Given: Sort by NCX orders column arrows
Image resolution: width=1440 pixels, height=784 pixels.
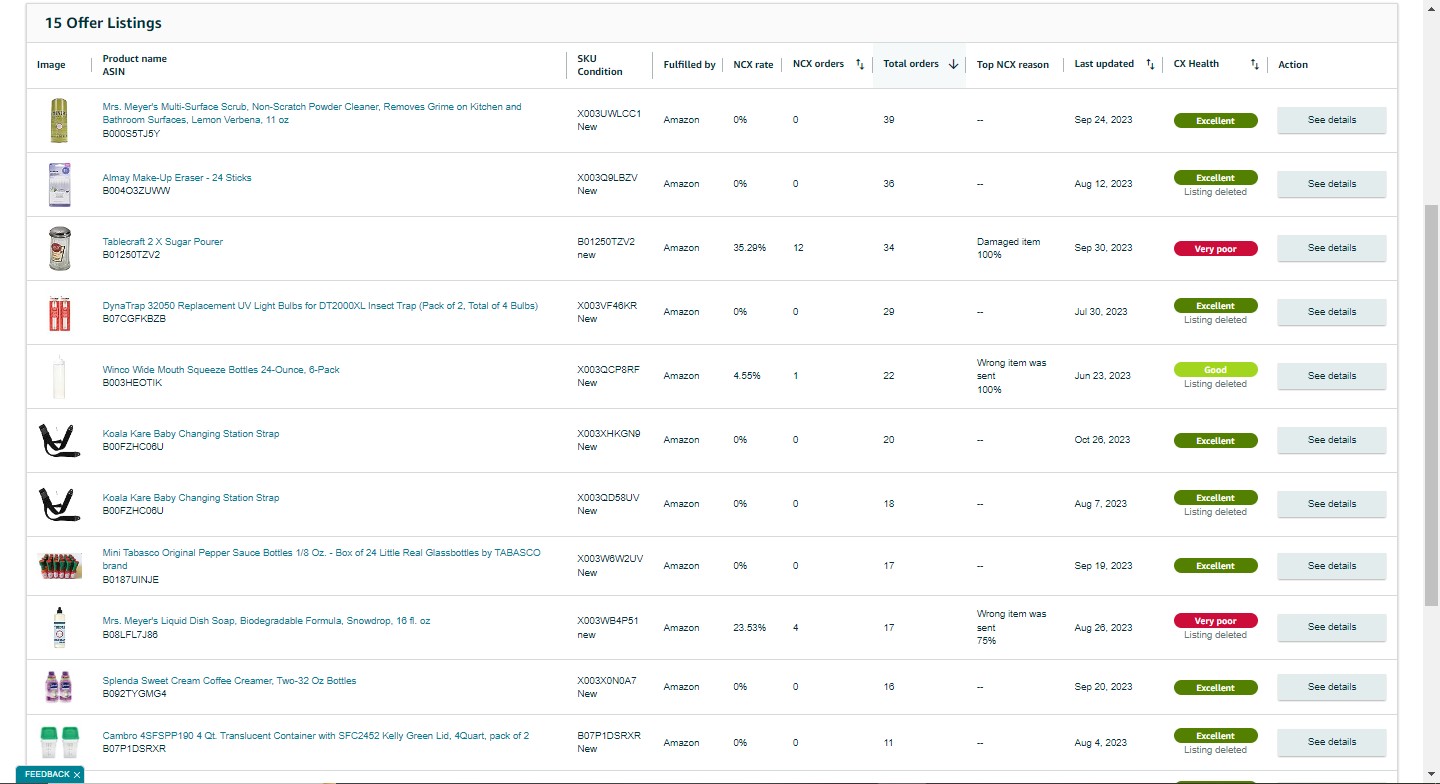Looking at the screenshot, I should [859, 65].
